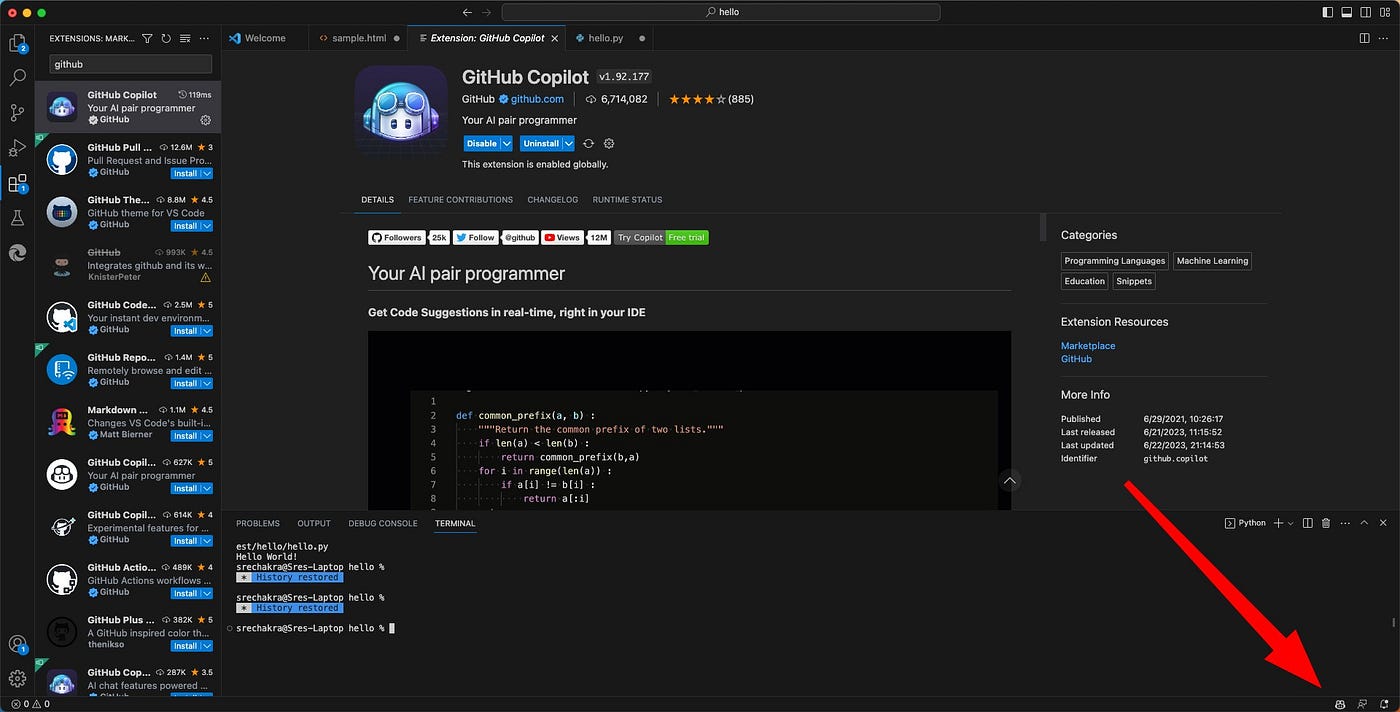This screenshot has height=712, width=1400.
Task: Open the Marketplace resource link
Action: [x=1088, y=346]
